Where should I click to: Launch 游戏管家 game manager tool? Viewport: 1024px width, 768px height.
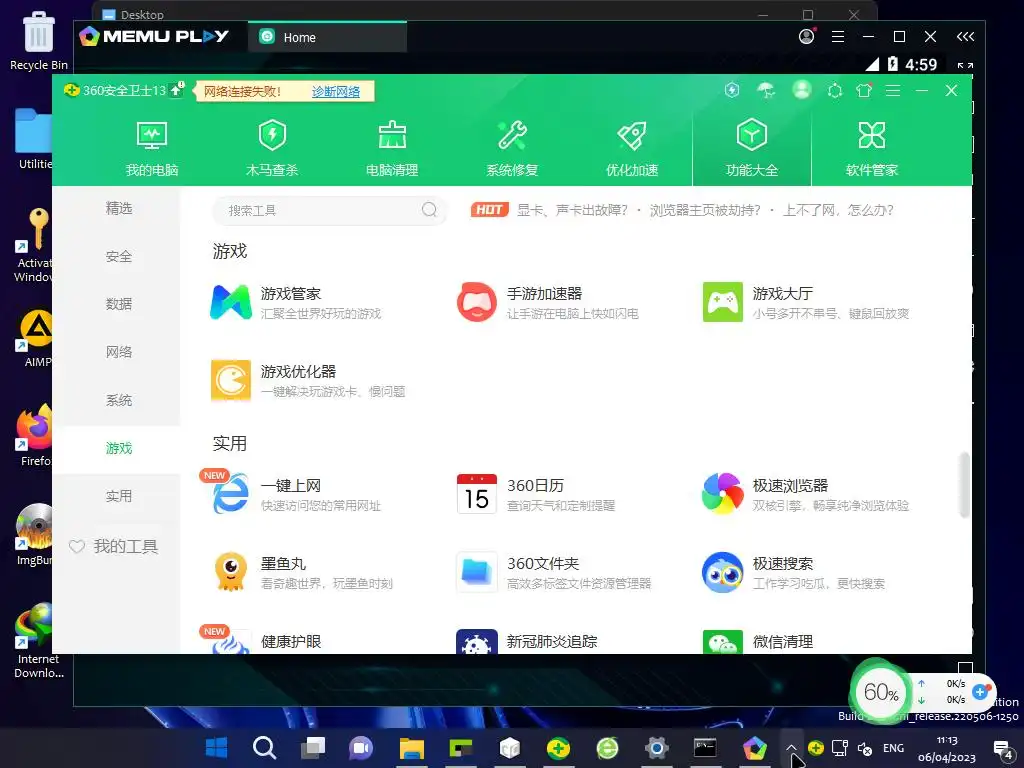298,302
